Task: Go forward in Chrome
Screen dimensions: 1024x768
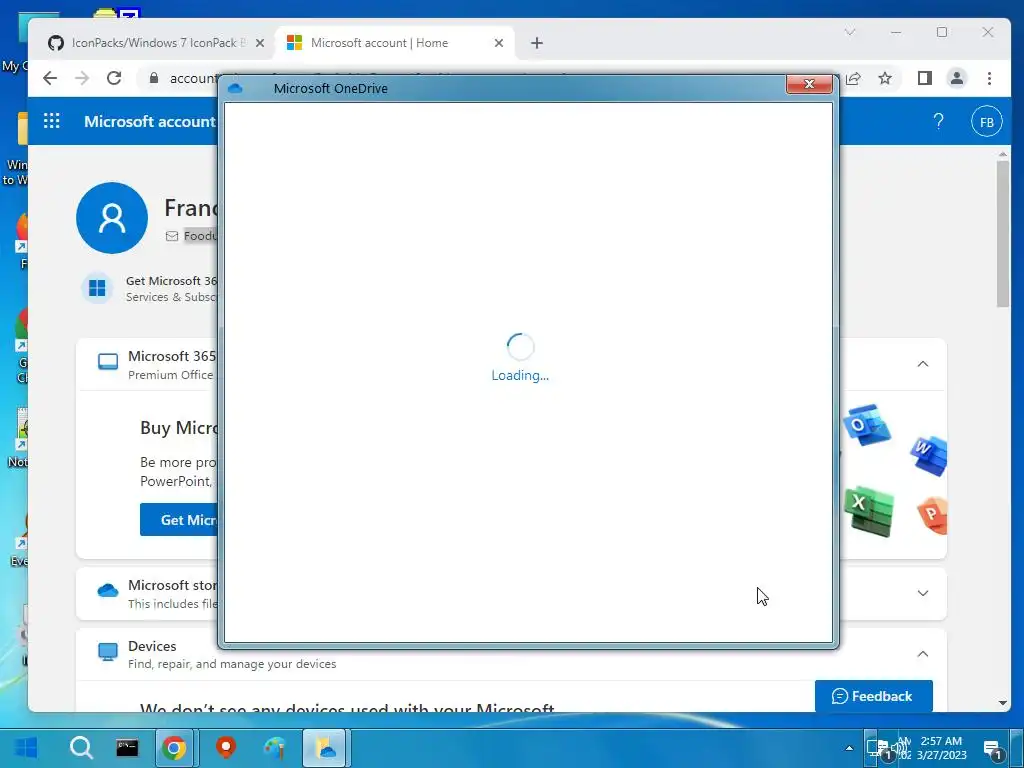Action: pos(82,78)
